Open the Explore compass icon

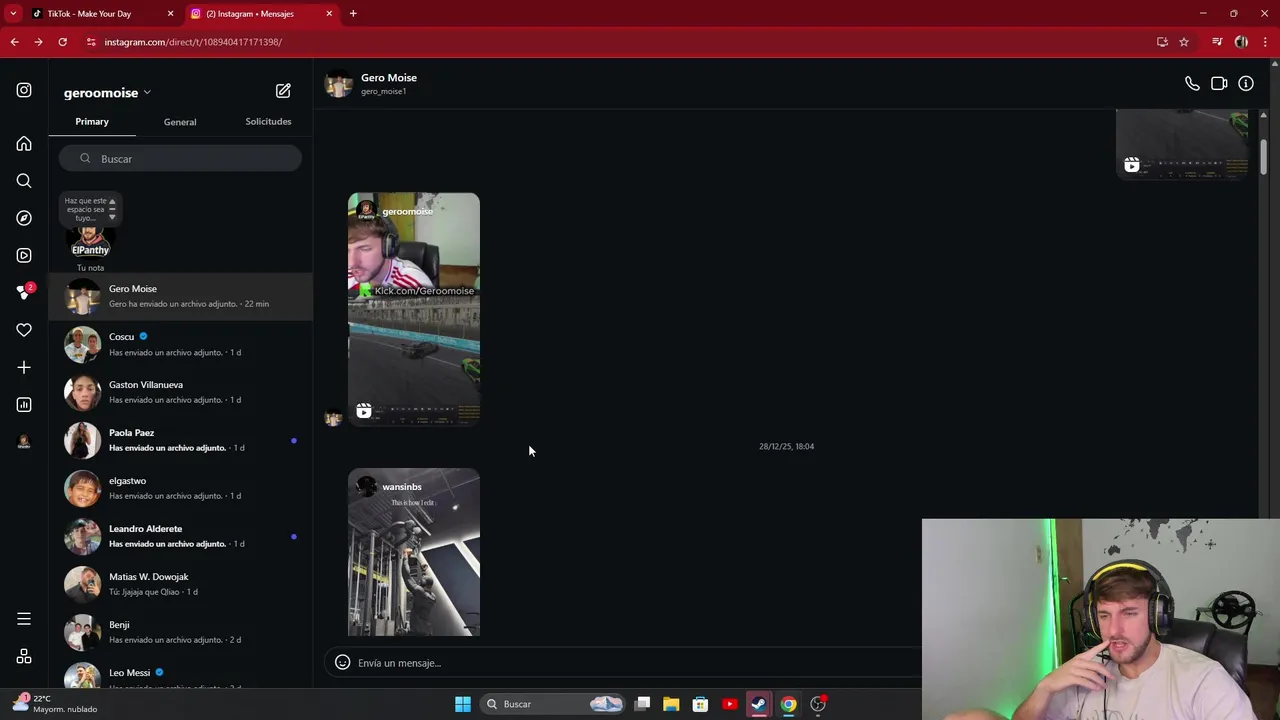point(24,218)
